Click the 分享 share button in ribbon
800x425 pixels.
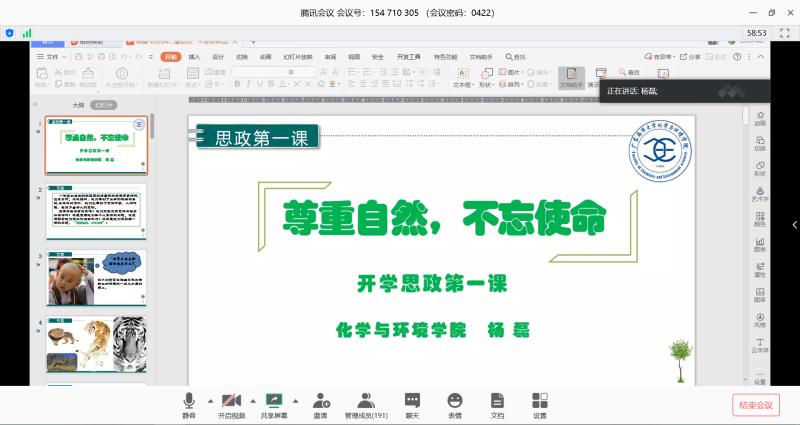pos(691,57)
